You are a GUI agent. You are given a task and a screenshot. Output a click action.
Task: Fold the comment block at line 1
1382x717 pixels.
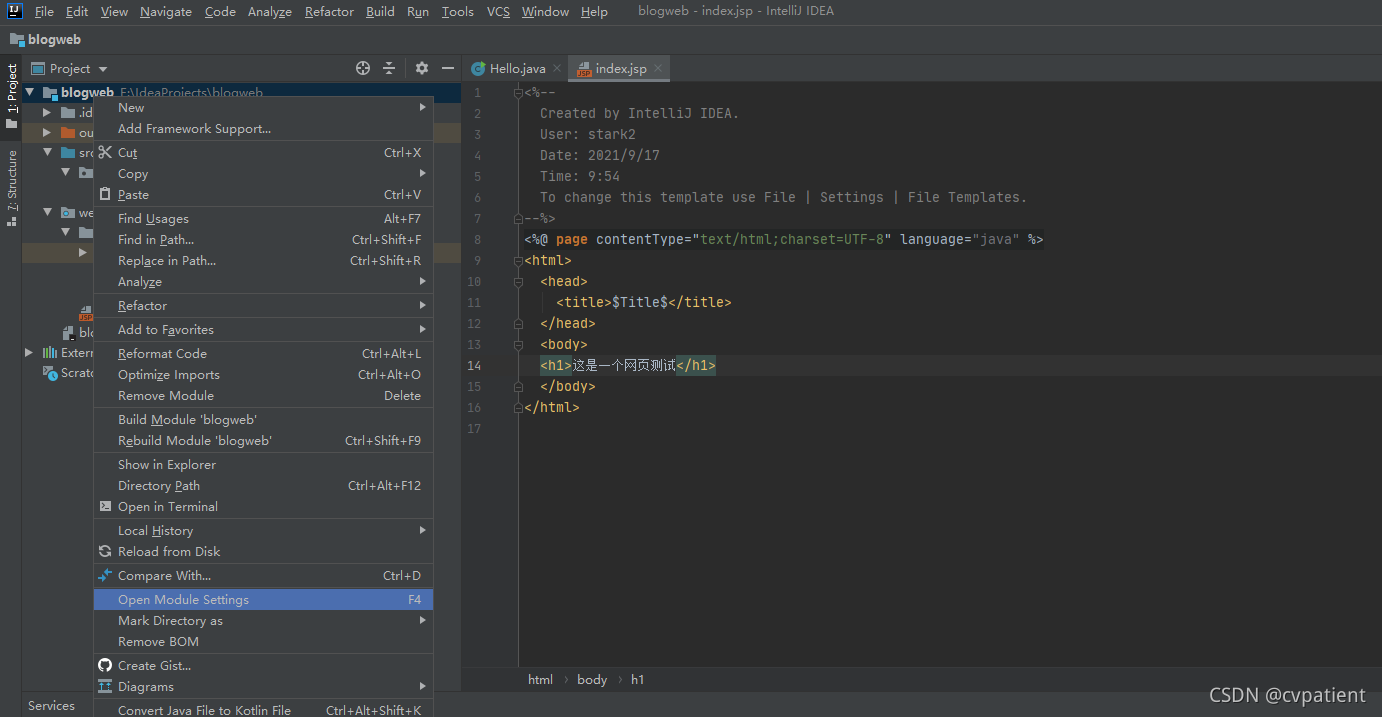(x=518, y=93)
